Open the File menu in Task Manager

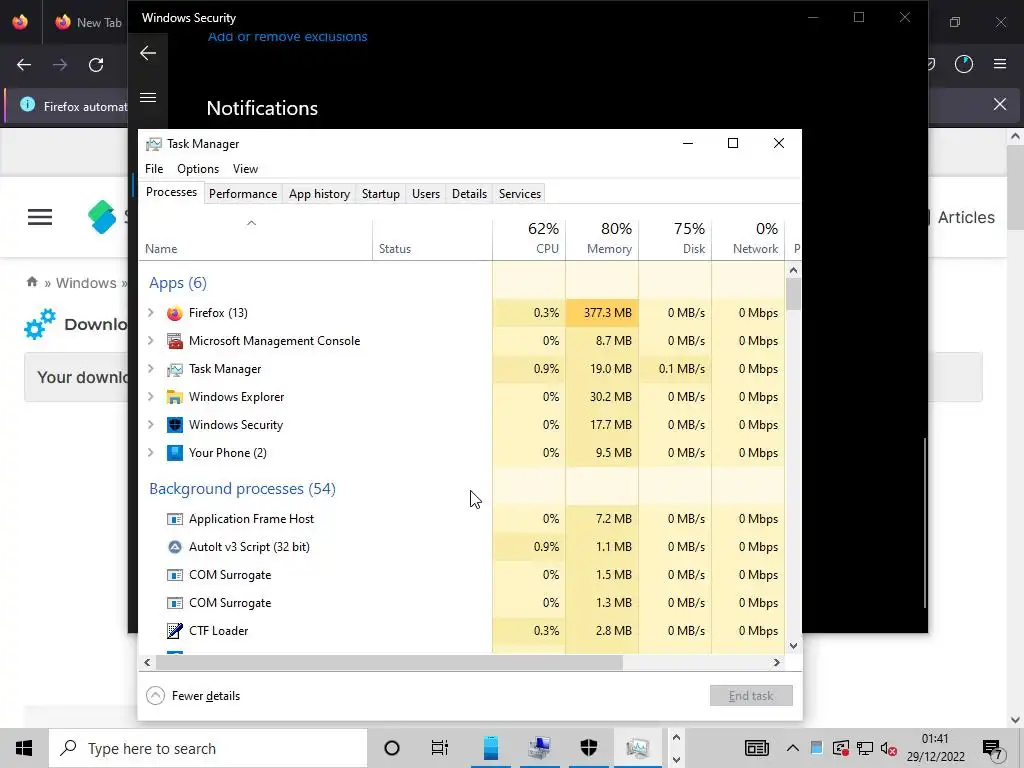tap(154, 169)
